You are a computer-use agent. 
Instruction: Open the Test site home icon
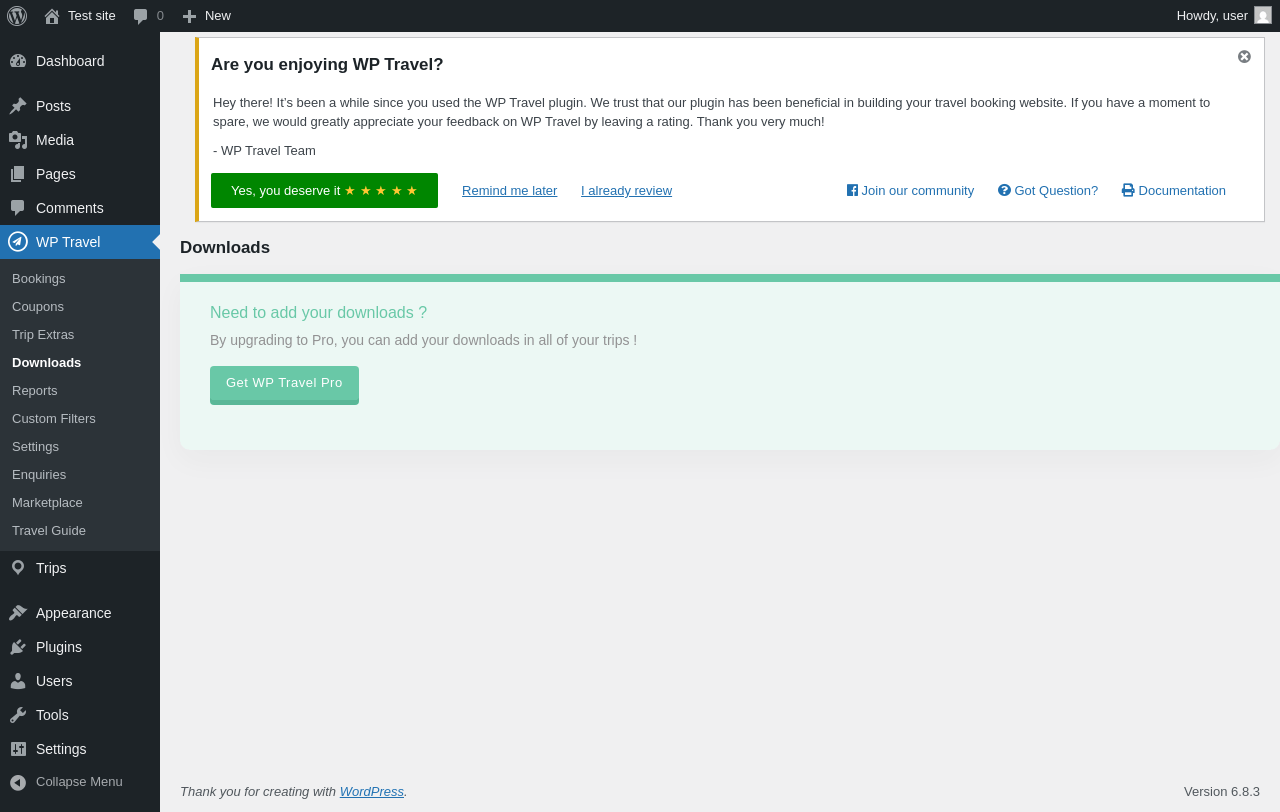(52, 16)
